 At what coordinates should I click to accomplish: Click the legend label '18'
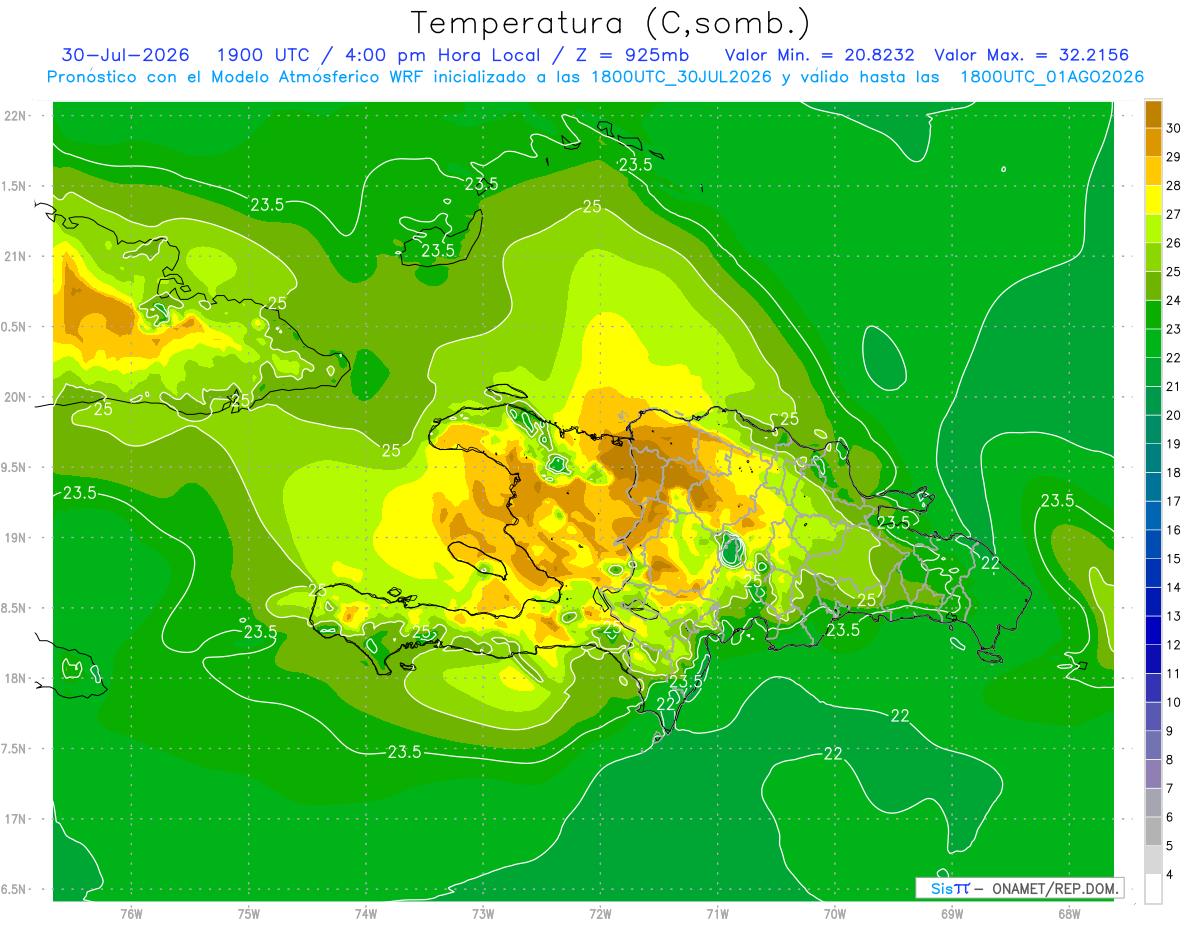point(1174,473)
